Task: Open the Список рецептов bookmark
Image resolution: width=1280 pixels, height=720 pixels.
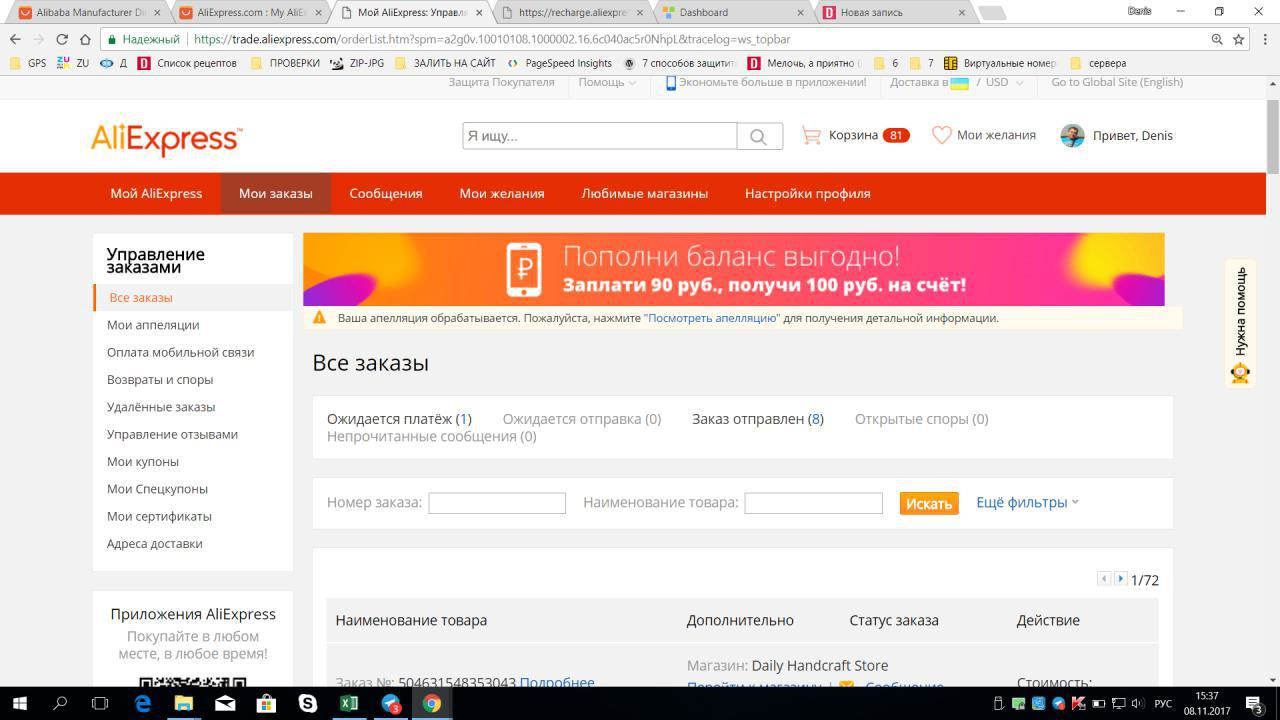Action: click(x=188, y=63)
